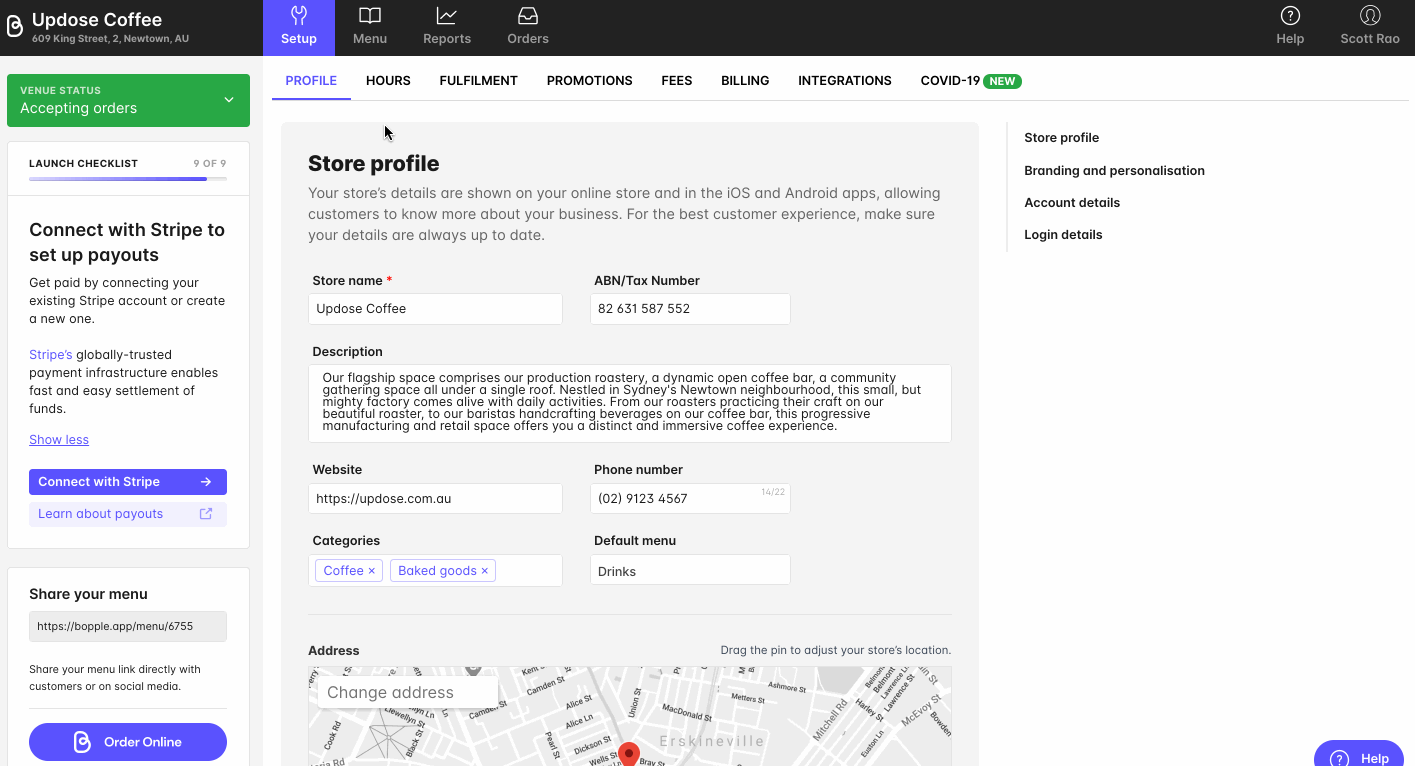Viewport: 1415px width, 766px height.
Task: Jump to Account details section
Action: coord(1072,203)
